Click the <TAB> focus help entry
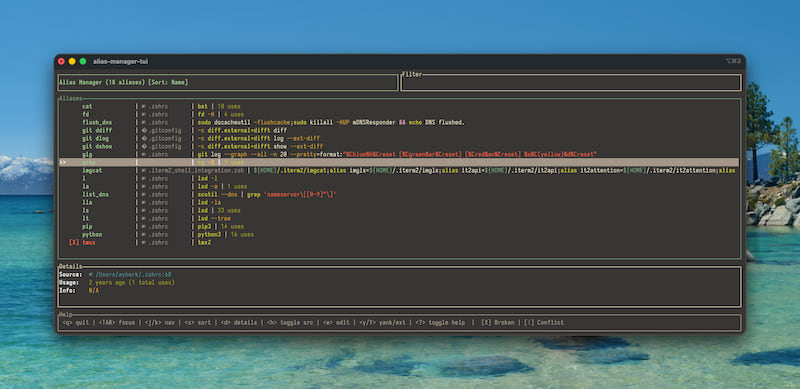The image size is (800, 389). tap(117, 323)
